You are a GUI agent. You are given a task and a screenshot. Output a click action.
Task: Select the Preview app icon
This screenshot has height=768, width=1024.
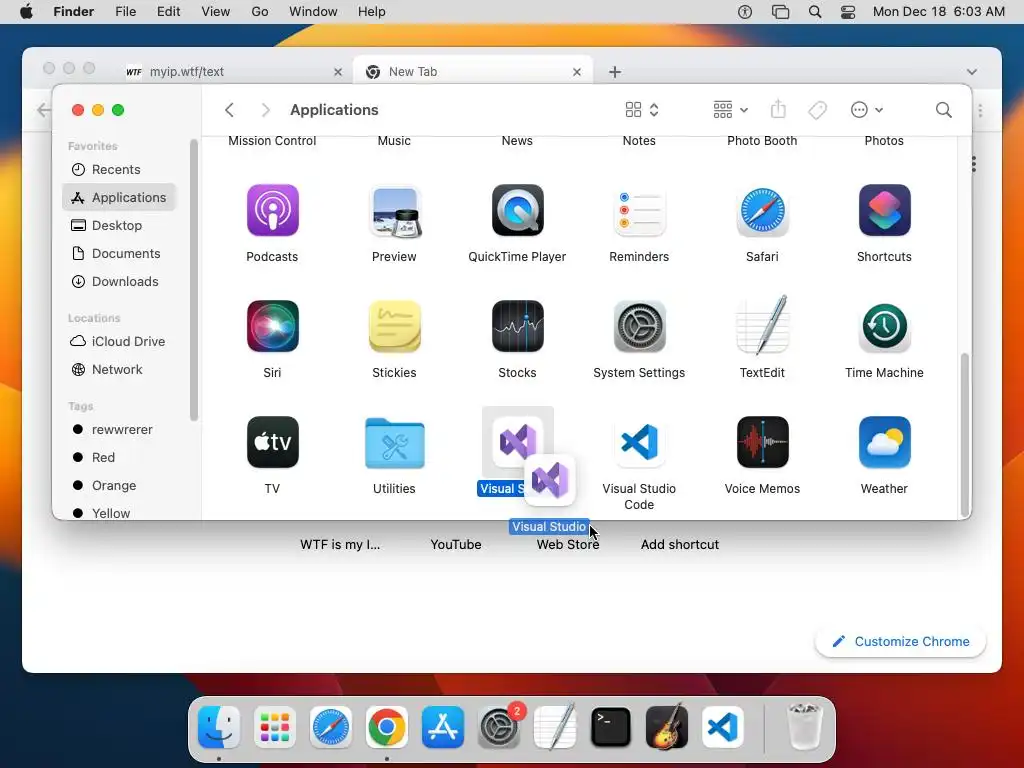pyautogui.click(x=394, y=210)
